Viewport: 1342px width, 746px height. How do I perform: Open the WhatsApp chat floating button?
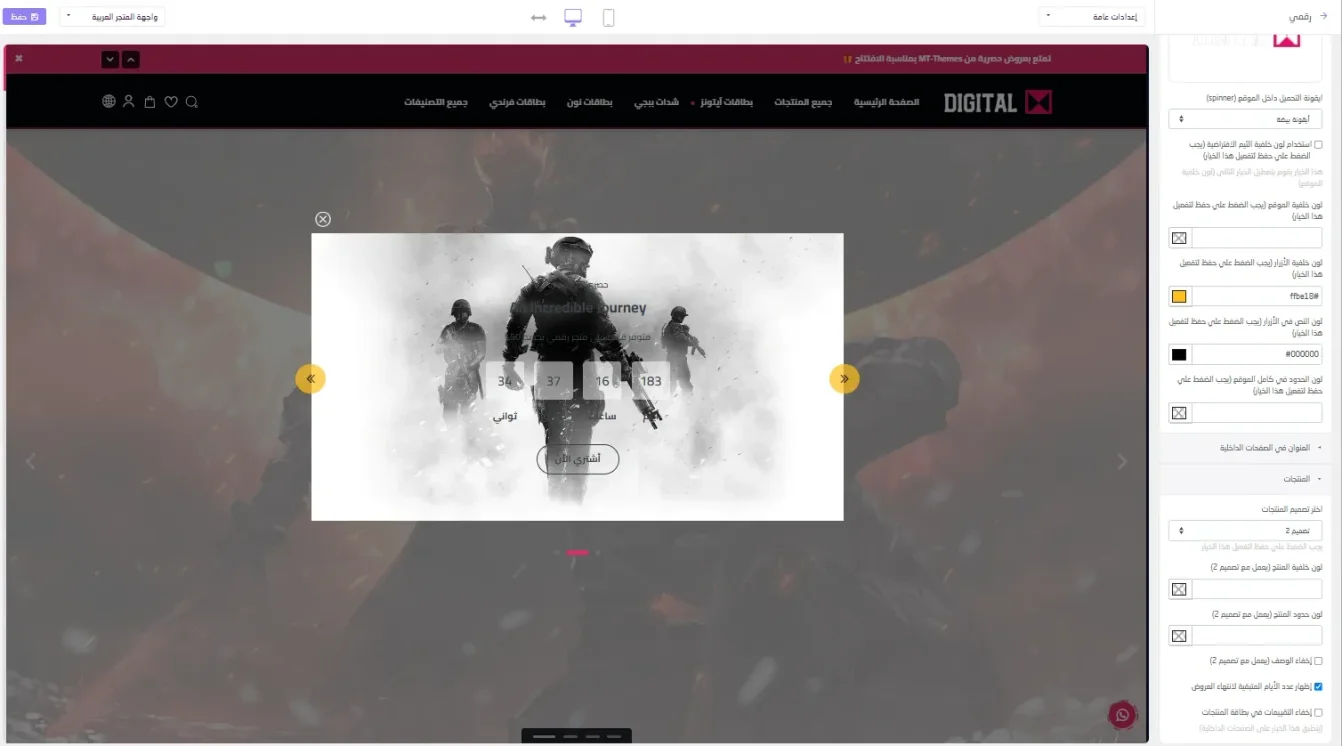coord(1122,714)
